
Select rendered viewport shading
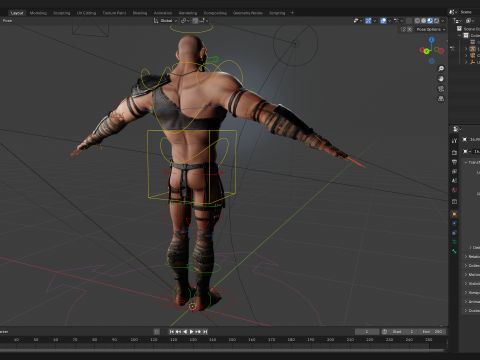coord(436,21)
